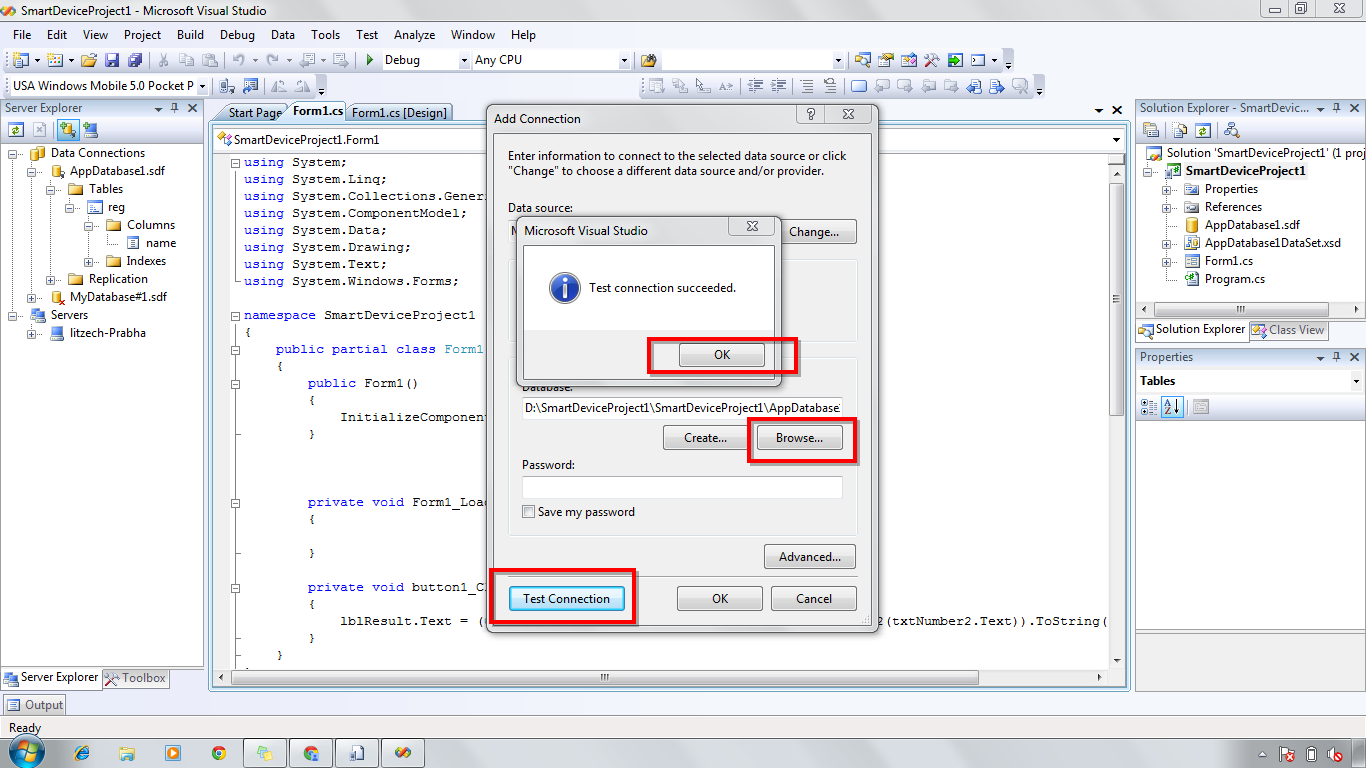
Task: Refresh the Server Explorer
Action: click(x=15, y=129)
